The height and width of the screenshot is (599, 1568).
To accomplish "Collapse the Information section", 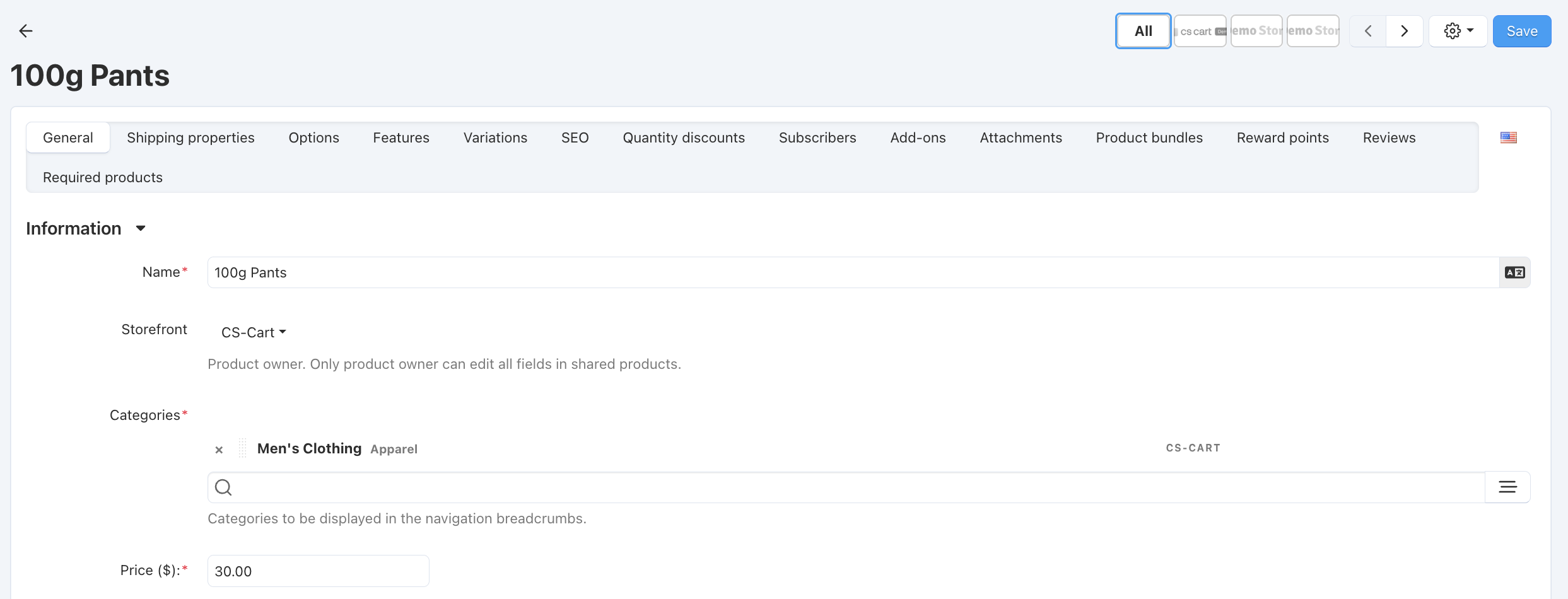I will coord(141,228).
